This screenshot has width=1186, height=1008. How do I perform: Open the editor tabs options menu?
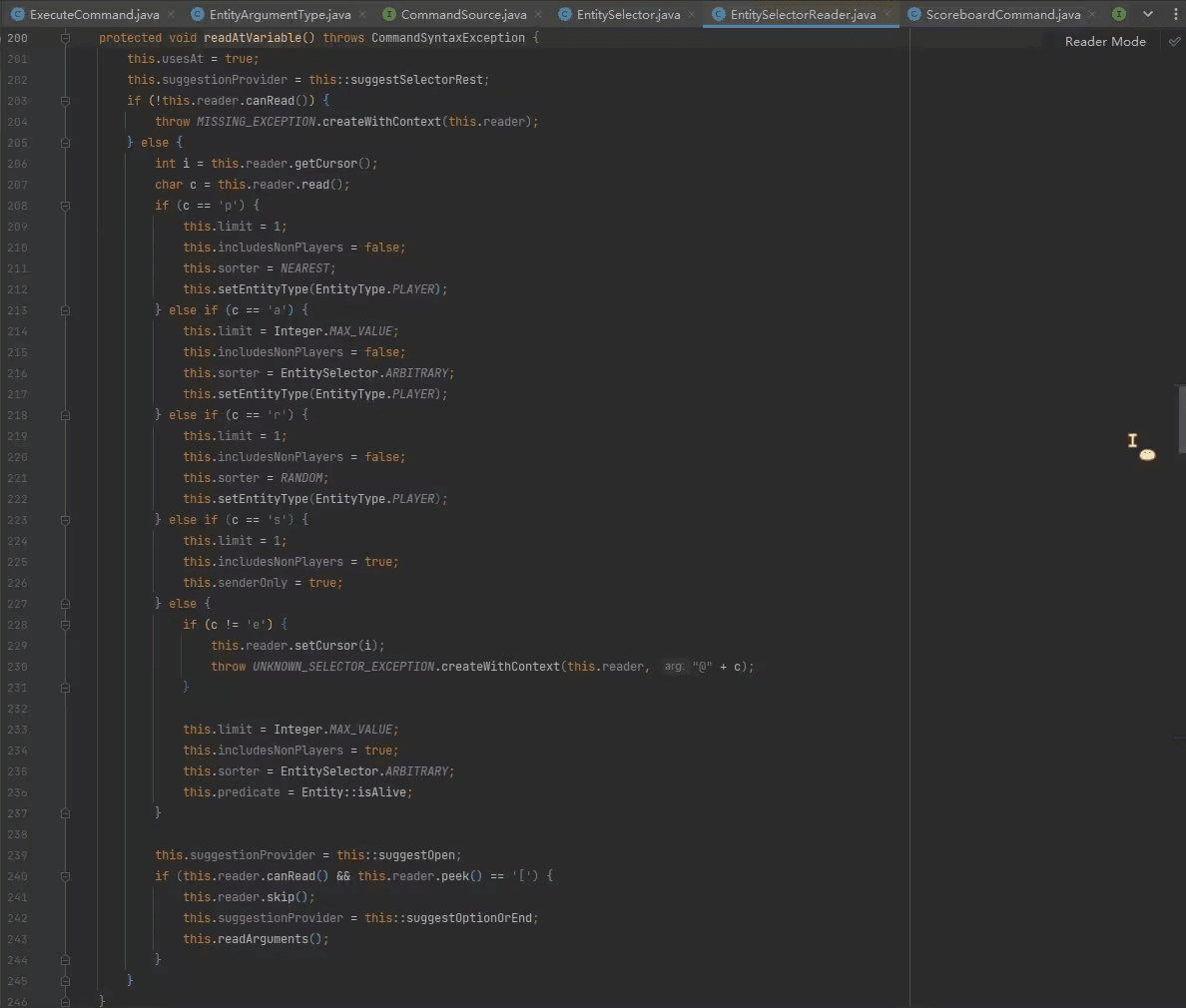1175,14
